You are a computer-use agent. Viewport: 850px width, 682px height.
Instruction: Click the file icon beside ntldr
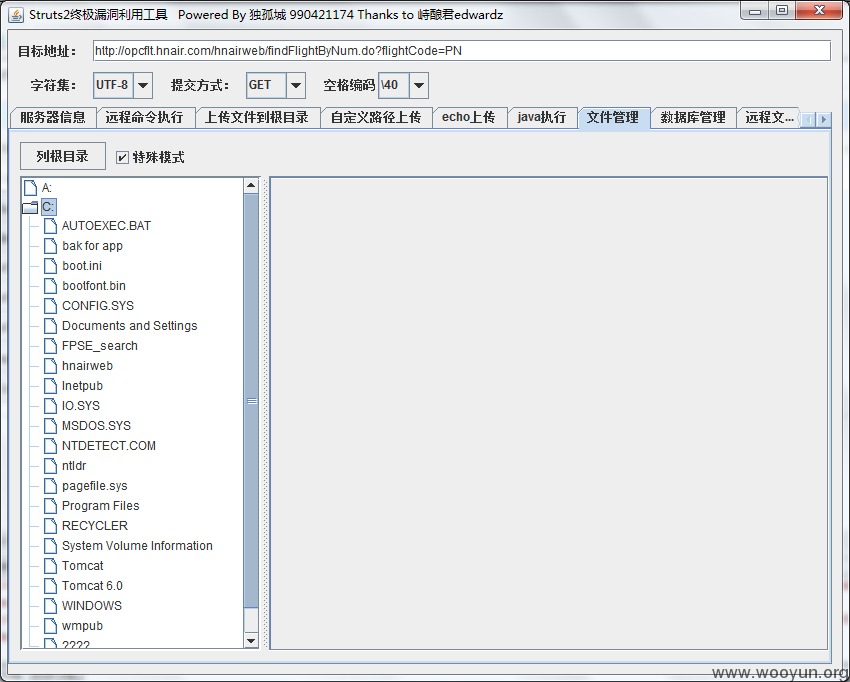[x=50, y=466]
